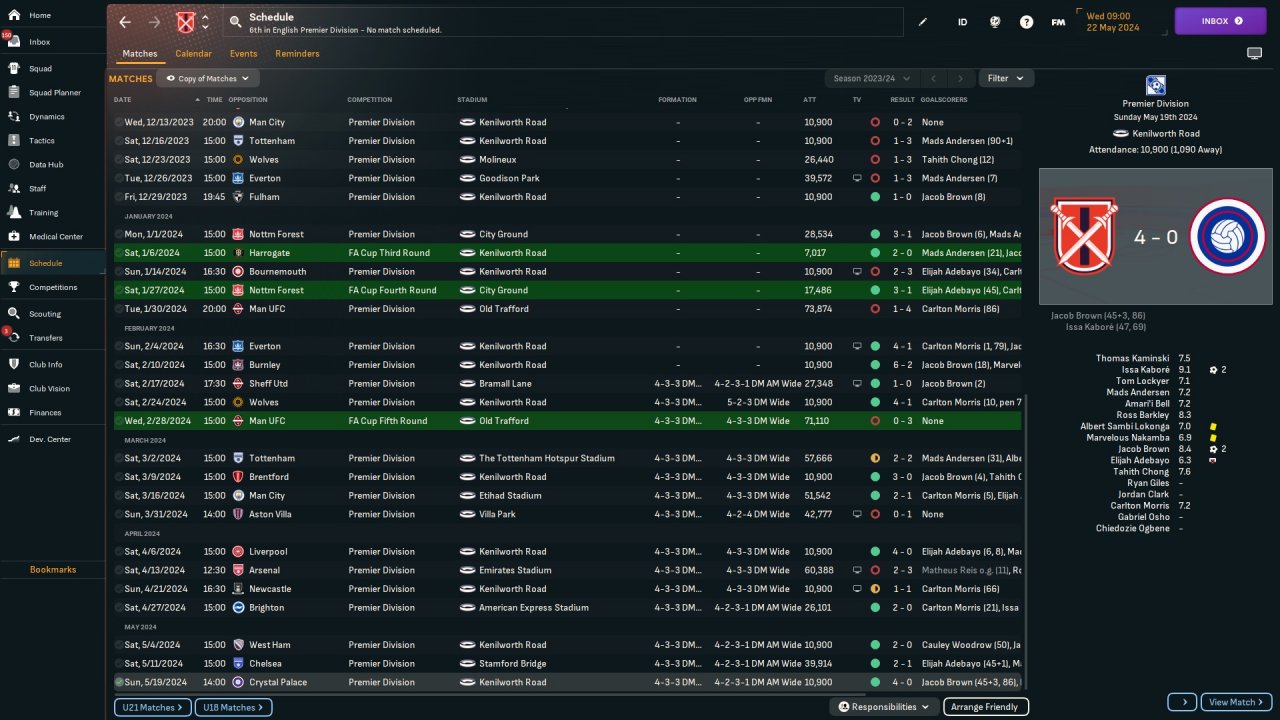The width and height of the screenshot is (1280, 720).
Task: Click the purple INBOX continue button
Action: coord(1221,21)
